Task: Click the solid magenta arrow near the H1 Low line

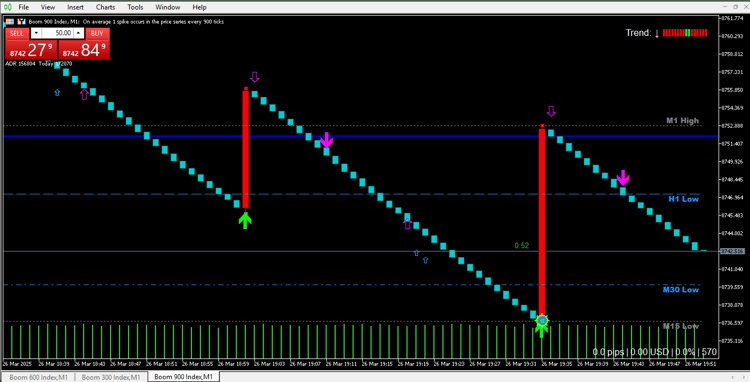Action: (622, 177)
